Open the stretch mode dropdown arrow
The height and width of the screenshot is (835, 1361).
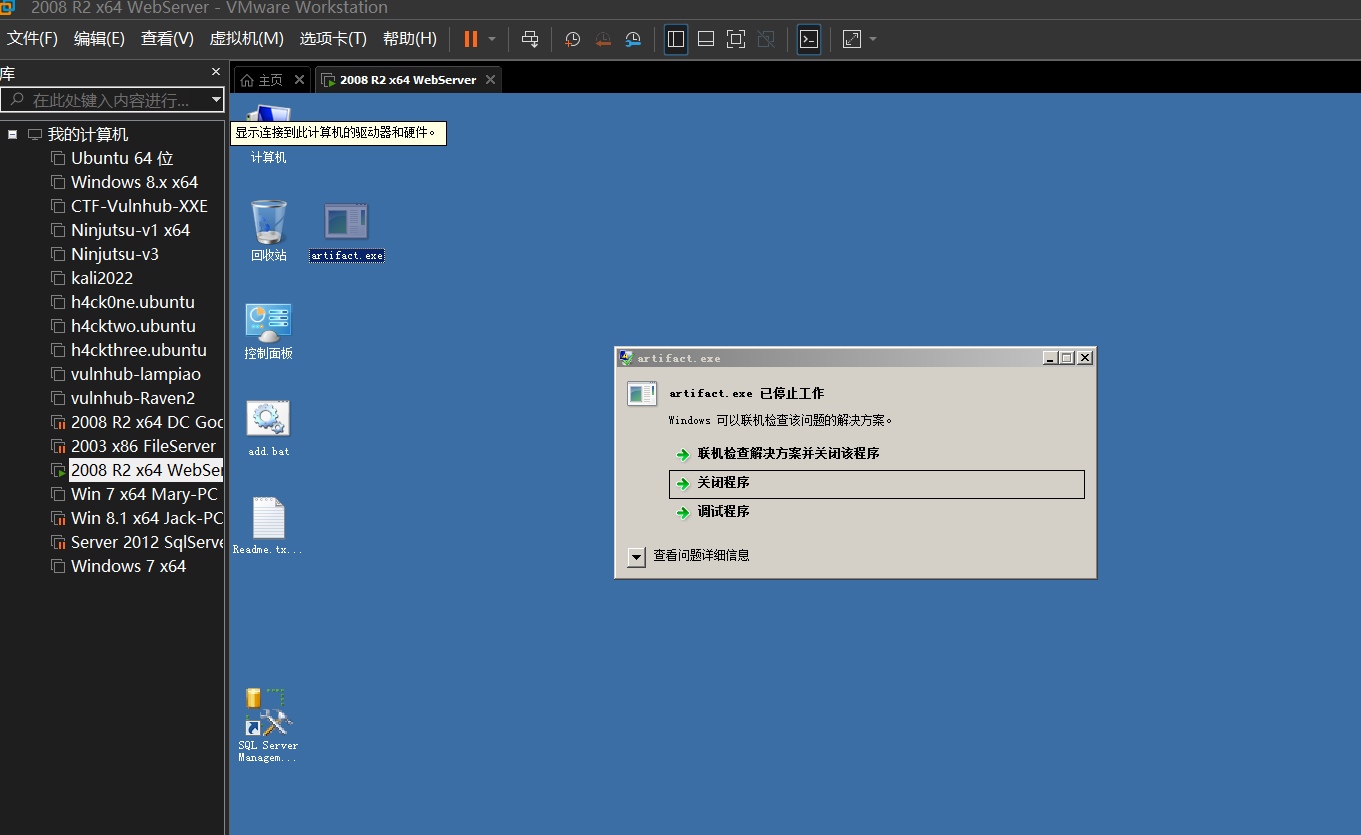tap(873, 39)
